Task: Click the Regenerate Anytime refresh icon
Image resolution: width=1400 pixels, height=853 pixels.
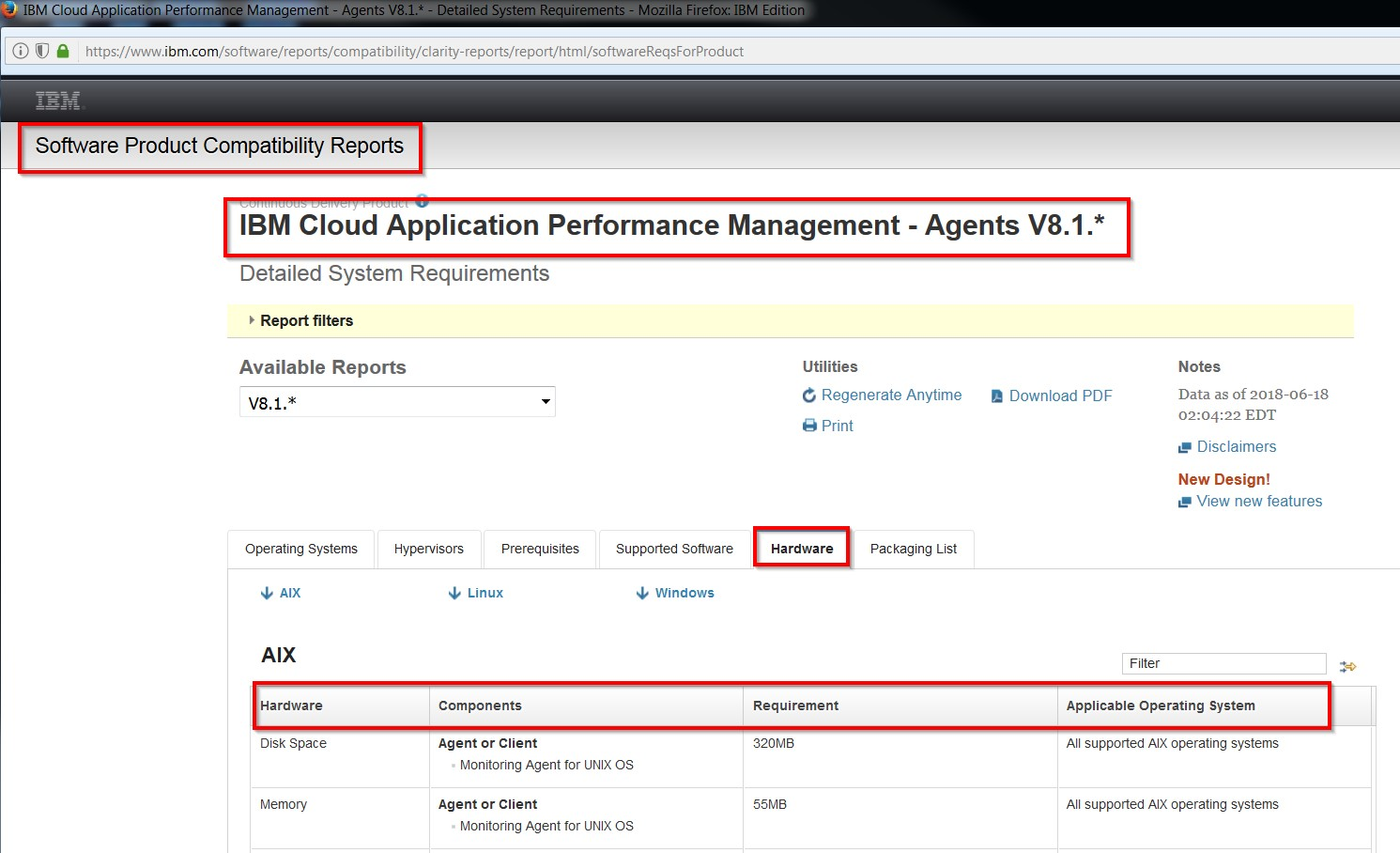Action: 809,395
